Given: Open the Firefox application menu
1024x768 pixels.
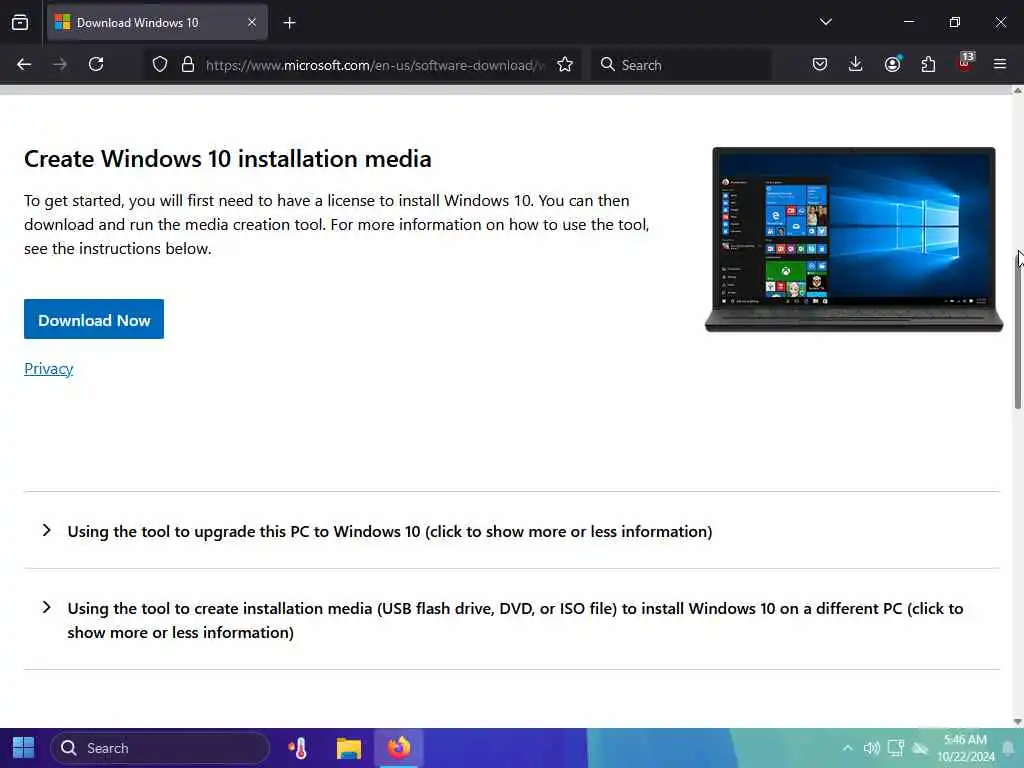Looking at the screenshot, I should tap(1000, 64).
